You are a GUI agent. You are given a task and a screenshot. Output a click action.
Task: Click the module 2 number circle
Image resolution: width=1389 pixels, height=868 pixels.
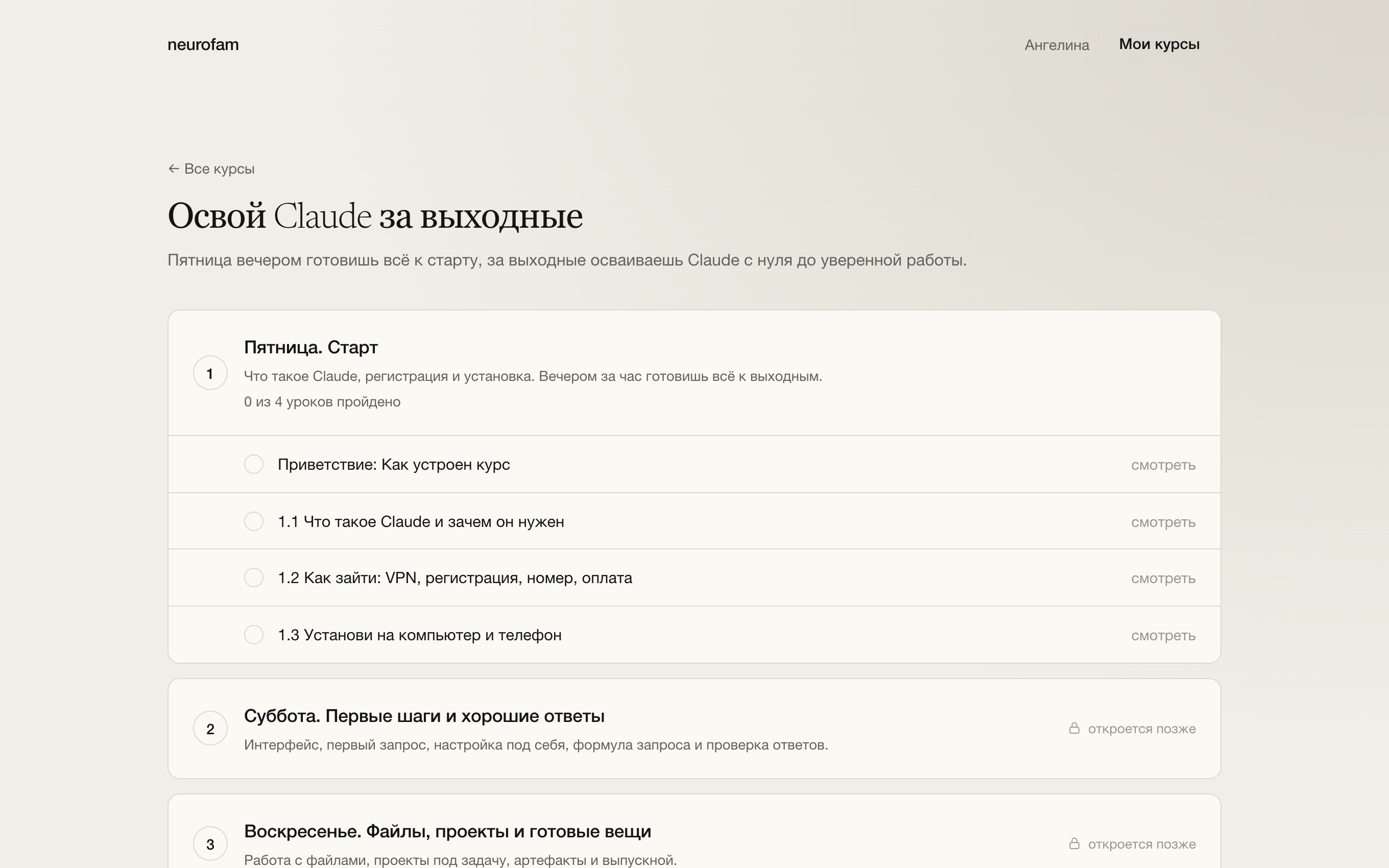click(210, 729)
